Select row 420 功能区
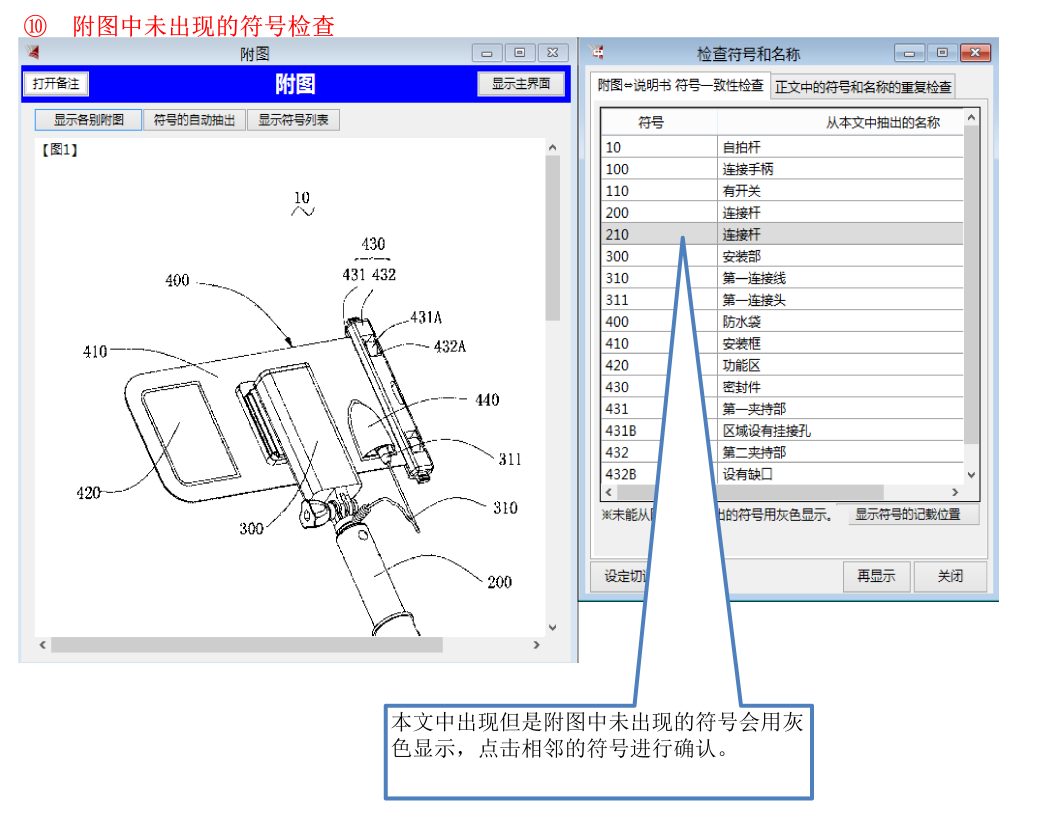Viewport: 1040px width, 813px height. [782, 365]
